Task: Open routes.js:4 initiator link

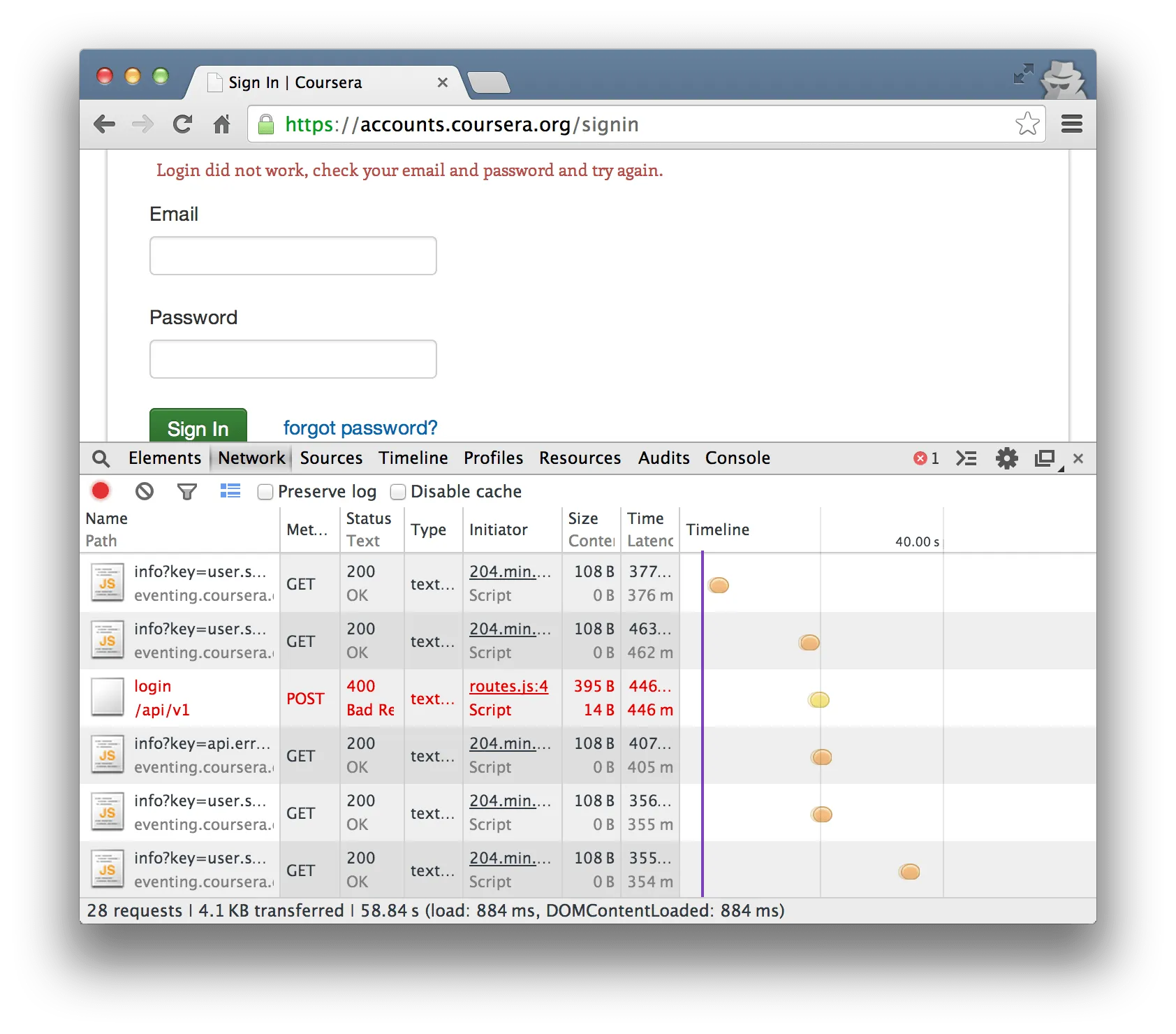Action: click(508, 686)
